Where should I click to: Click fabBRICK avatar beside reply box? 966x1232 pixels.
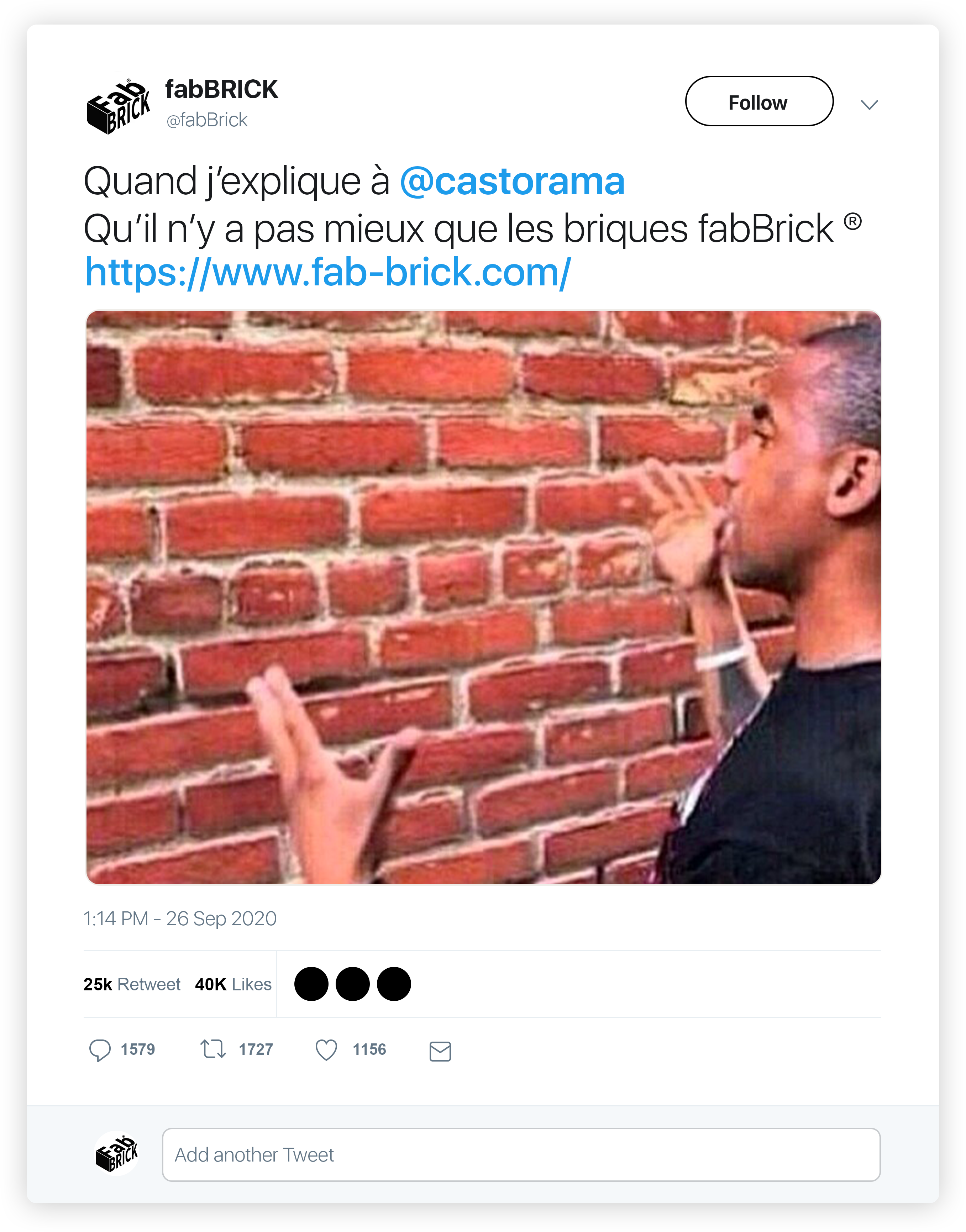[117, 1153]
